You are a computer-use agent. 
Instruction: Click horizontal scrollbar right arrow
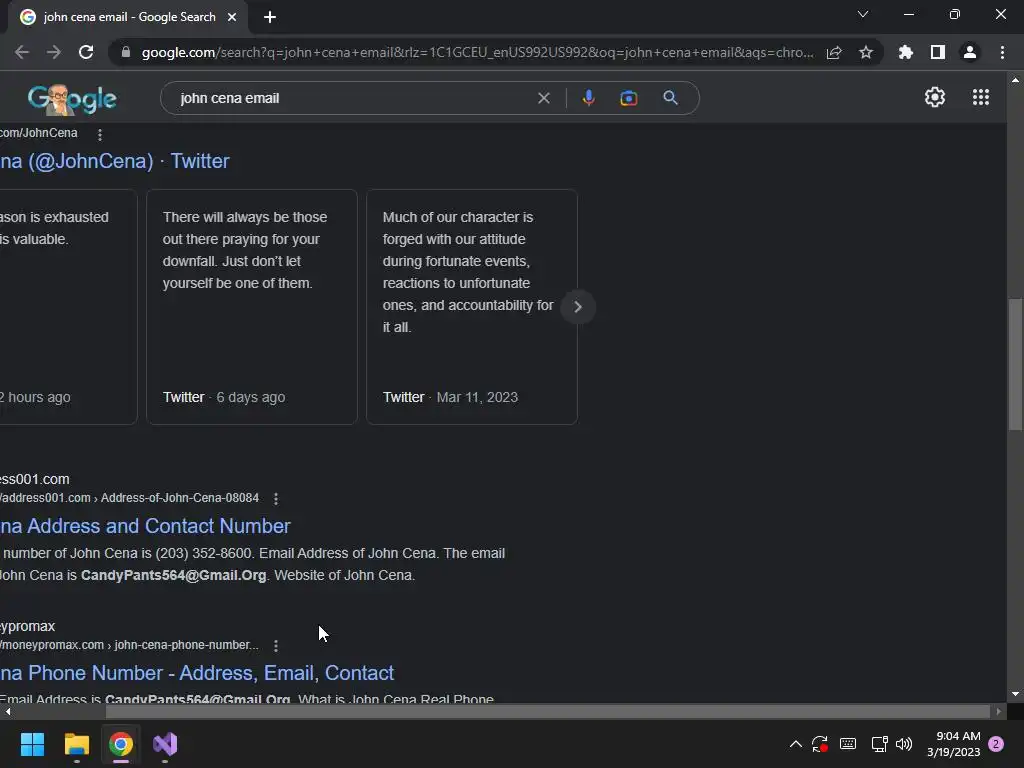(x=998, y=712)
